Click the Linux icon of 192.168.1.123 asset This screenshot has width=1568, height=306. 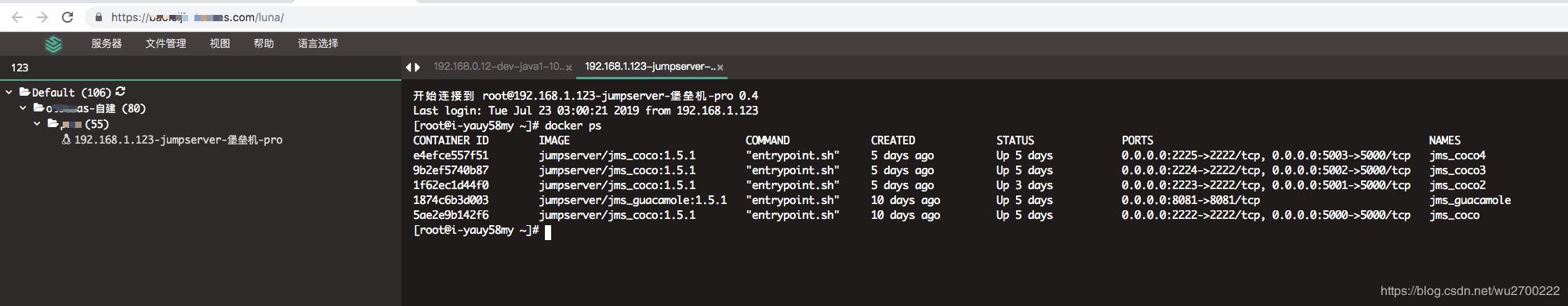(x=67, y=140)
